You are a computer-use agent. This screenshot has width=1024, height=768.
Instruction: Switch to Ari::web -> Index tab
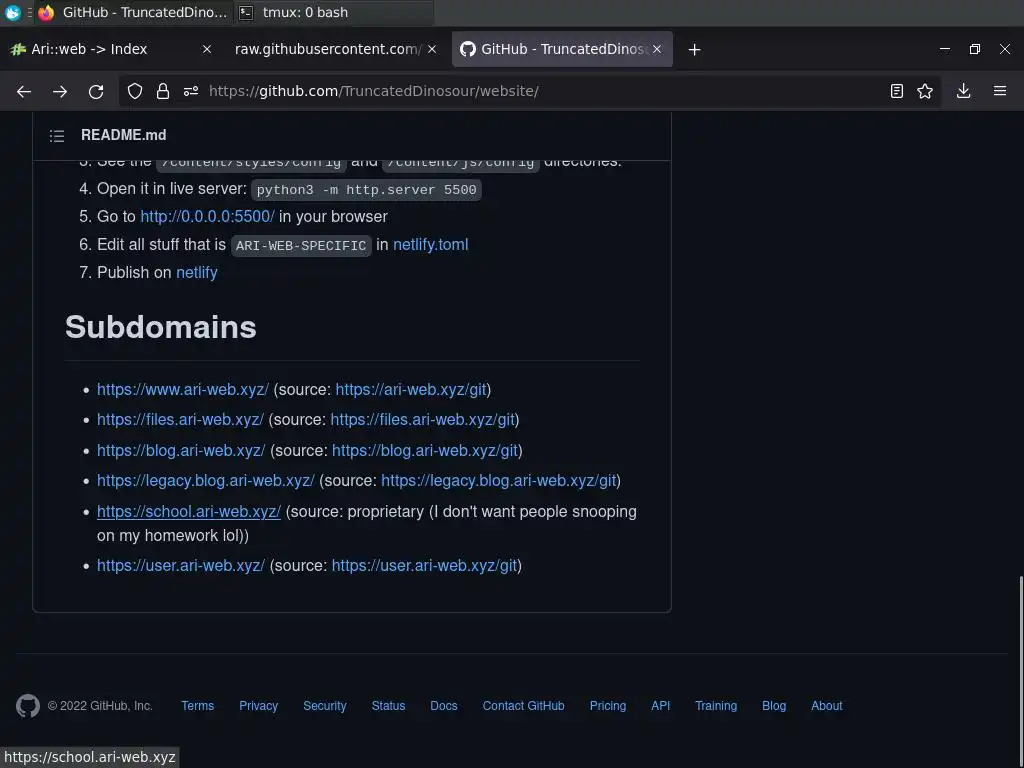111,49
